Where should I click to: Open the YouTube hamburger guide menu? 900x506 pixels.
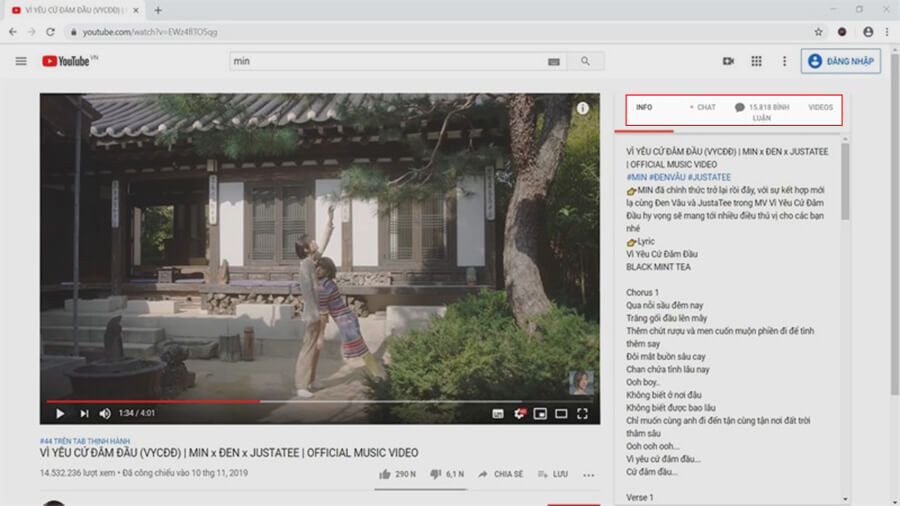[x=21, y=61]
